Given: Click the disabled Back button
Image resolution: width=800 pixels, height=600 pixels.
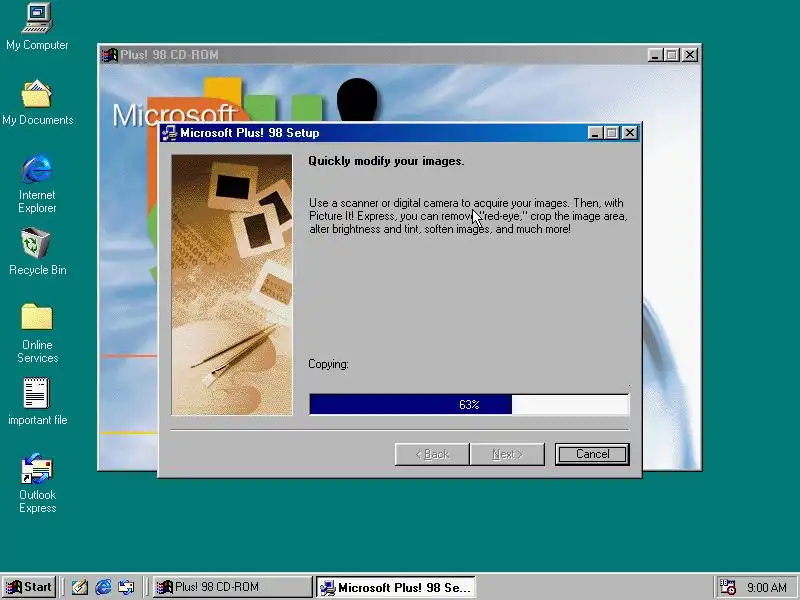Looking at the screenshot, I should [x=432, y=454].
